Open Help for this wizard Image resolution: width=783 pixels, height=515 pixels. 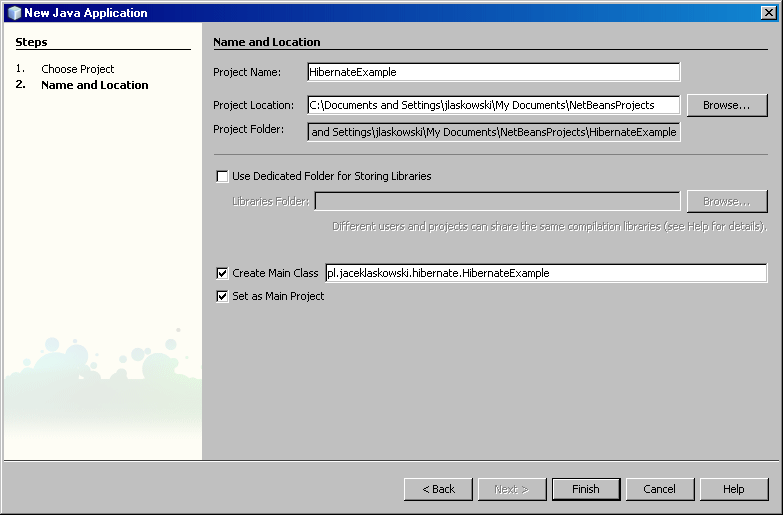(x=734, y=489)
